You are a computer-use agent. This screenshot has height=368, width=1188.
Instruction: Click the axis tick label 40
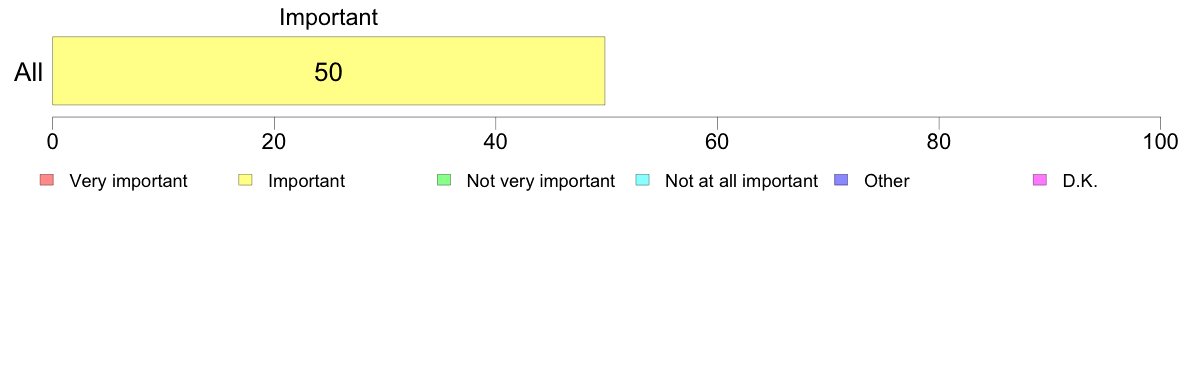tap(496, 142)
